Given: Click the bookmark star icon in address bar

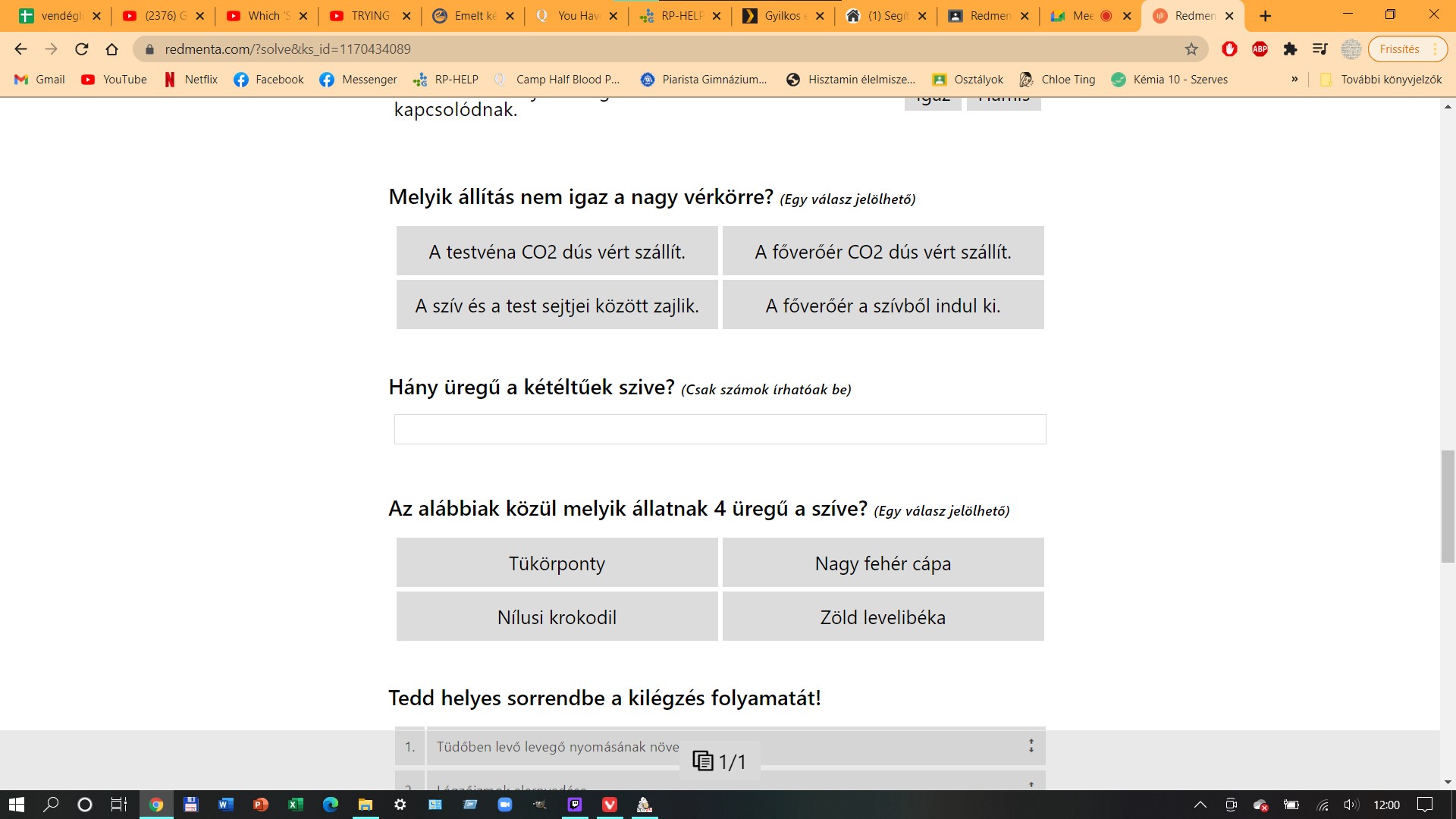Looking at the screenshot, I should coord(1191,49).
